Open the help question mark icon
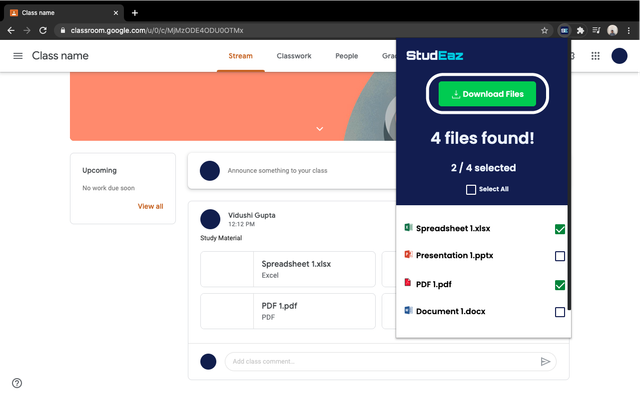Screen dimensions: 640x400 pyautogui.click(x=17, y=383)
